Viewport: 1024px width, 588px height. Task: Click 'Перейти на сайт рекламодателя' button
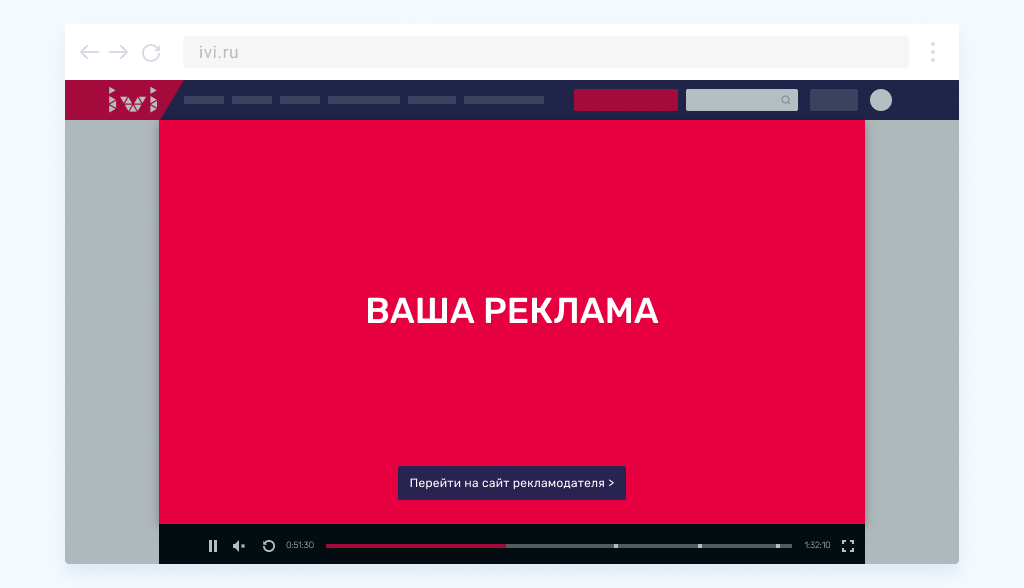(512, 483)
